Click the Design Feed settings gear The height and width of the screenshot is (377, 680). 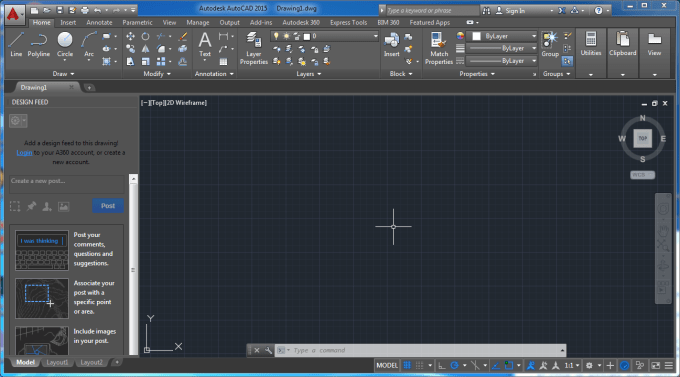[x=18, y=121]
